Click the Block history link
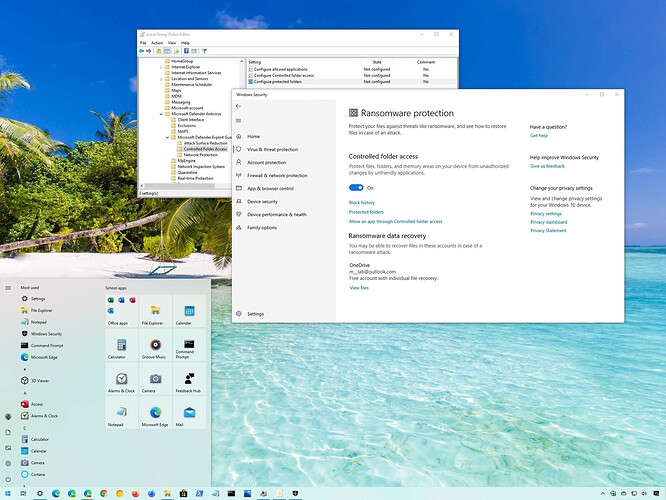Viewport: 666px width, 500px height. 362,203
